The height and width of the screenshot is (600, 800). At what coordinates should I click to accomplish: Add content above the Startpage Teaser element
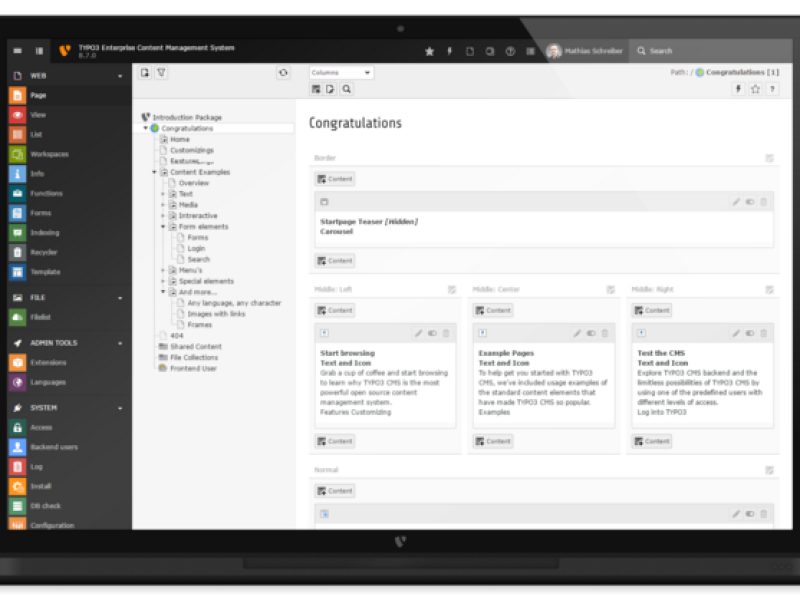[x=335, y=179]
